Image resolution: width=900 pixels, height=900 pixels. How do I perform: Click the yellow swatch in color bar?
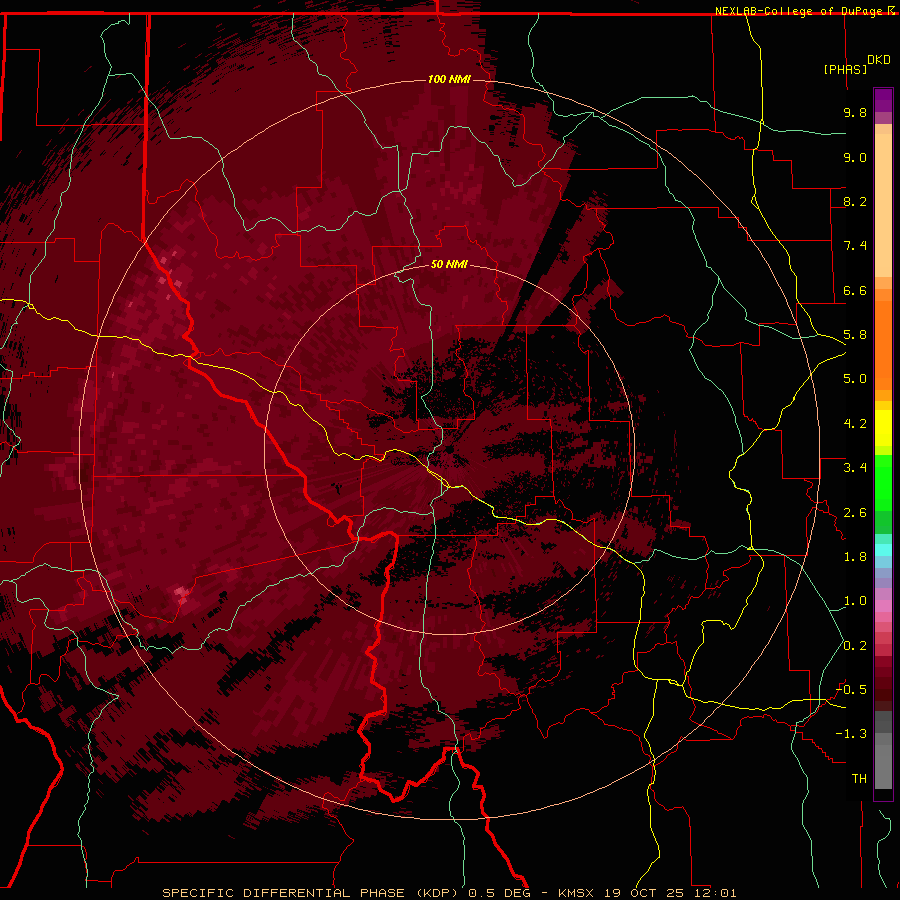point(883,428)
